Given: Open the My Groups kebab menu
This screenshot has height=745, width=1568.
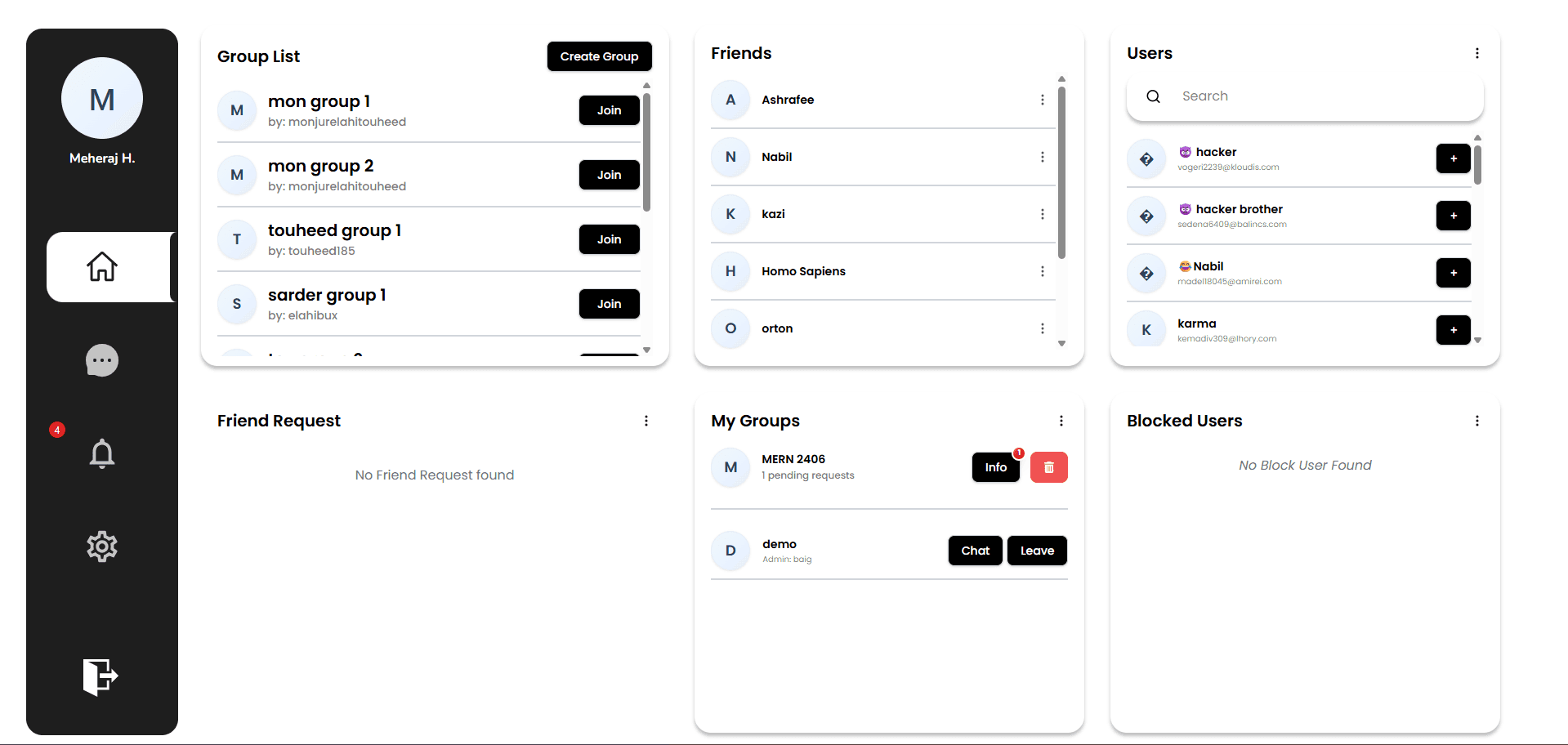Looking at the screenshot, I should coord(1061,420).
